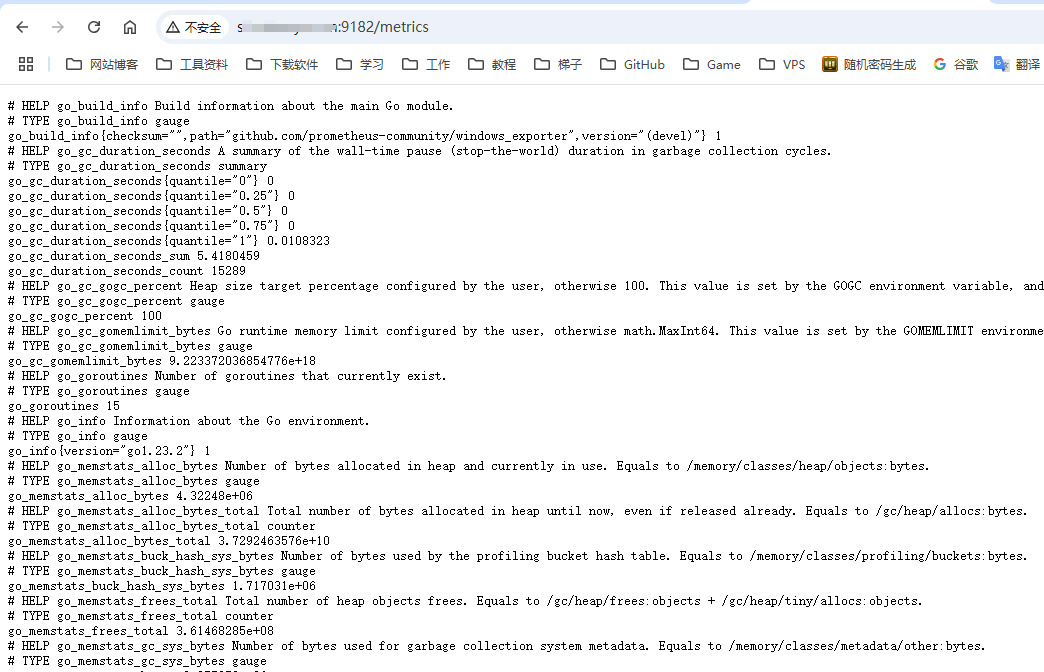Open the 下载软件 bookmark folder
The image size is (1044, 672).
click(282, 64)
